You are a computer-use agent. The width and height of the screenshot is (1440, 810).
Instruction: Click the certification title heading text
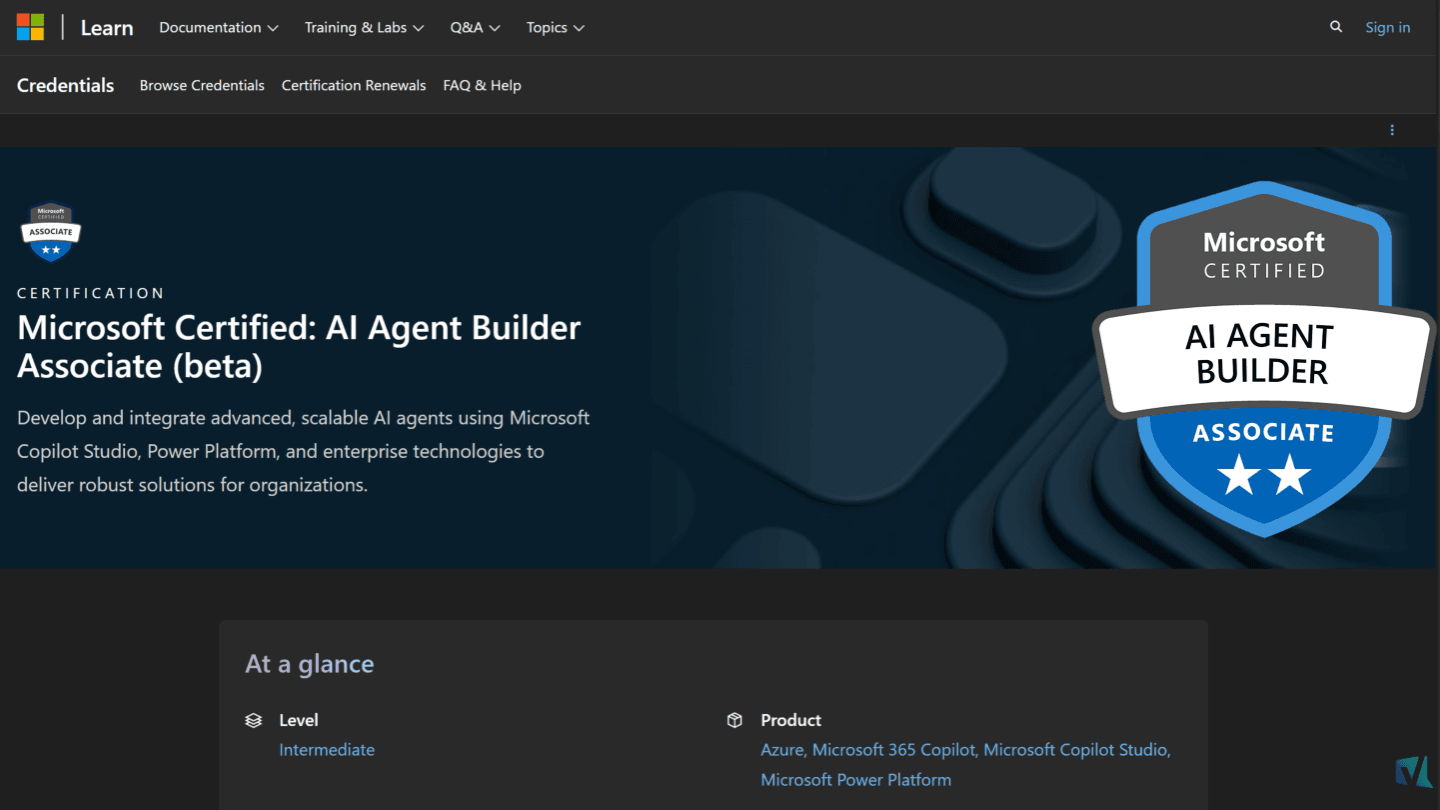(x=299, y=347)
